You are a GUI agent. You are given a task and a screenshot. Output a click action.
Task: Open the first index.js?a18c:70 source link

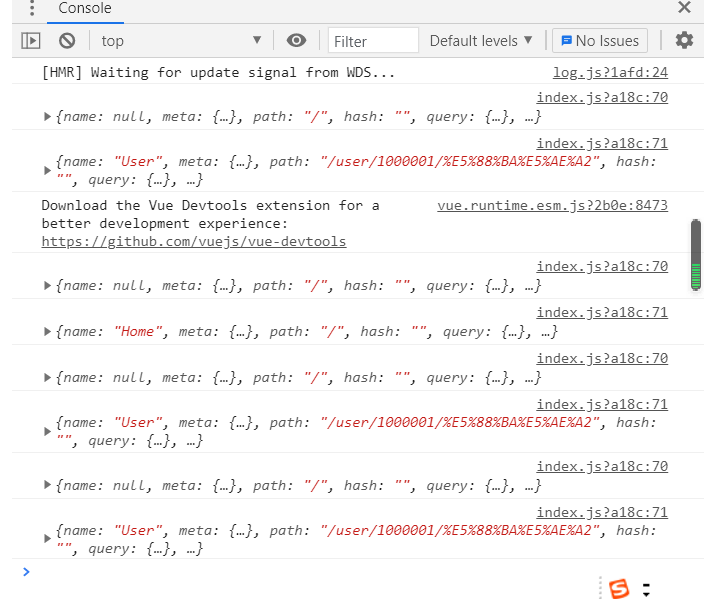click(602, 97)
